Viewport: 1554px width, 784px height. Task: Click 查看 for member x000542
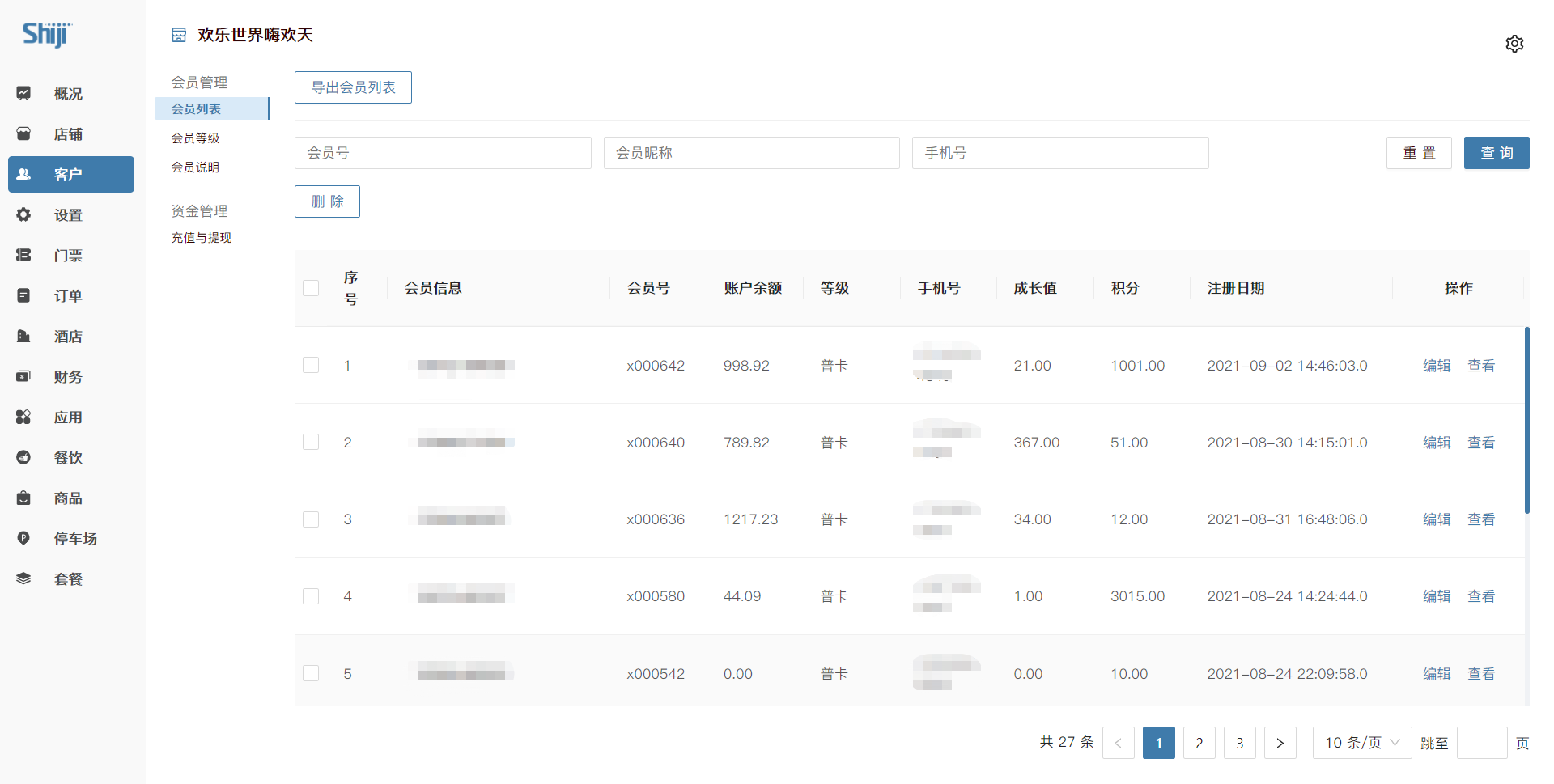coord(1481,674)
